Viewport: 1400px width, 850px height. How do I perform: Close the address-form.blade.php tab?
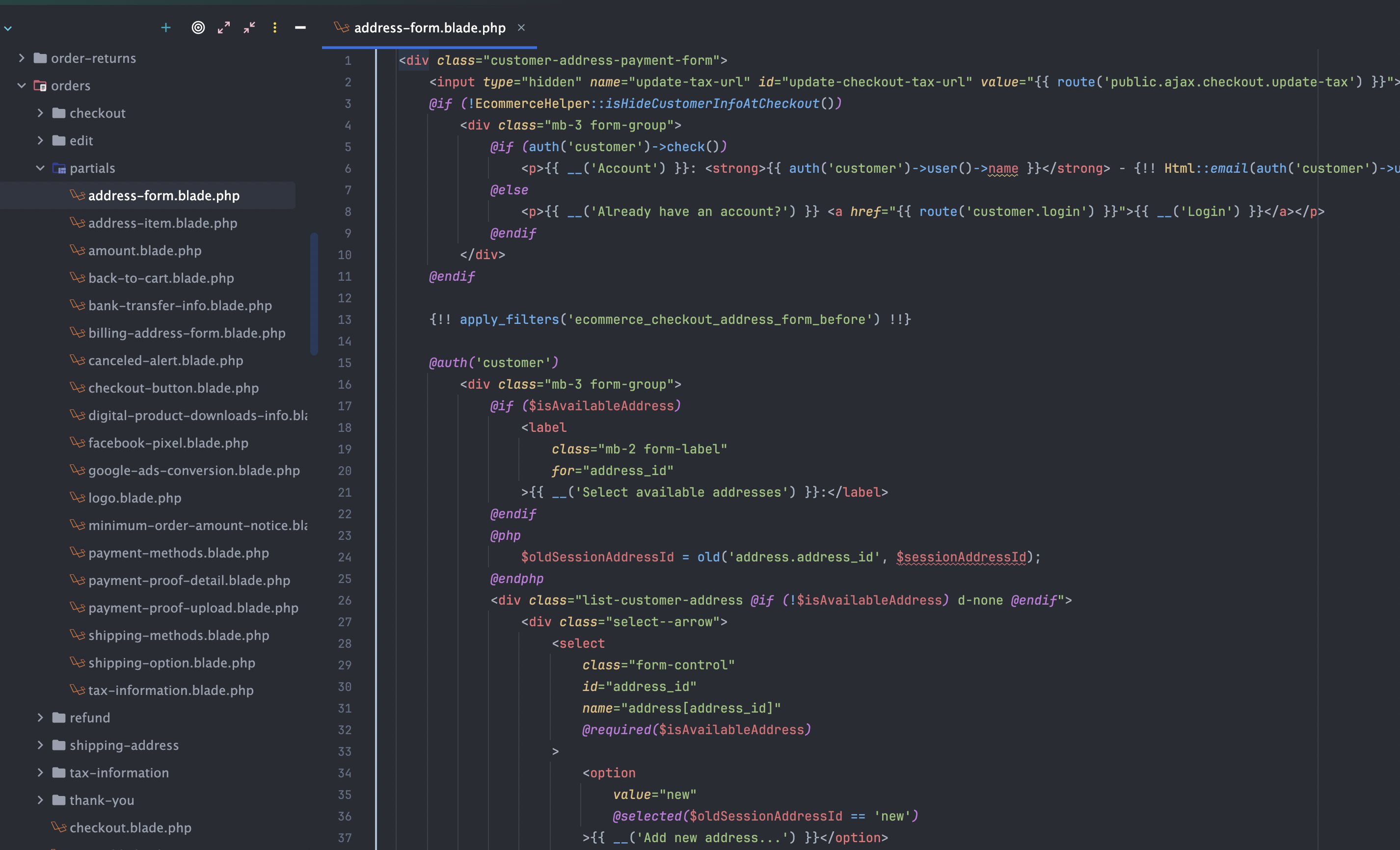(521, 27)
